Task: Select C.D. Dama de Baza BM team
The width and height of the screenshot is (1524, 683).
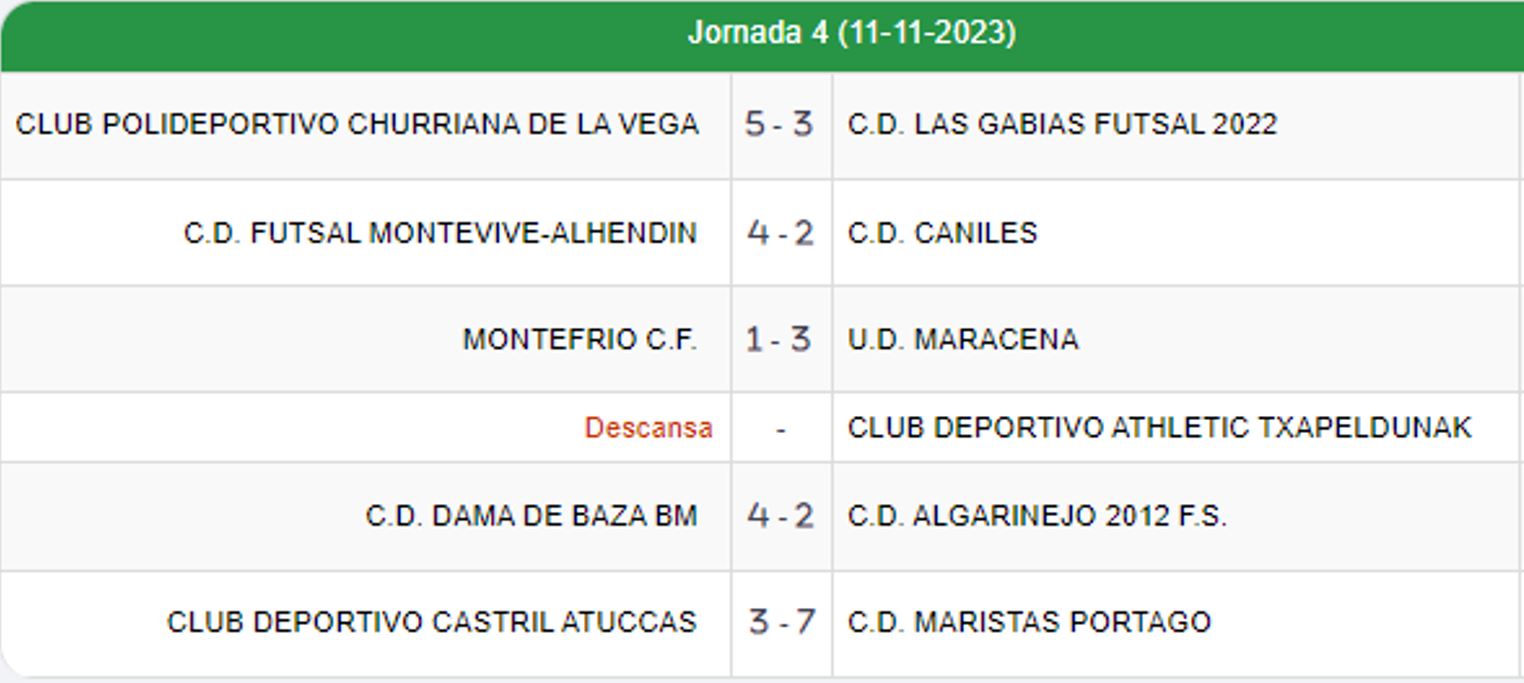Action: point(531,516)
